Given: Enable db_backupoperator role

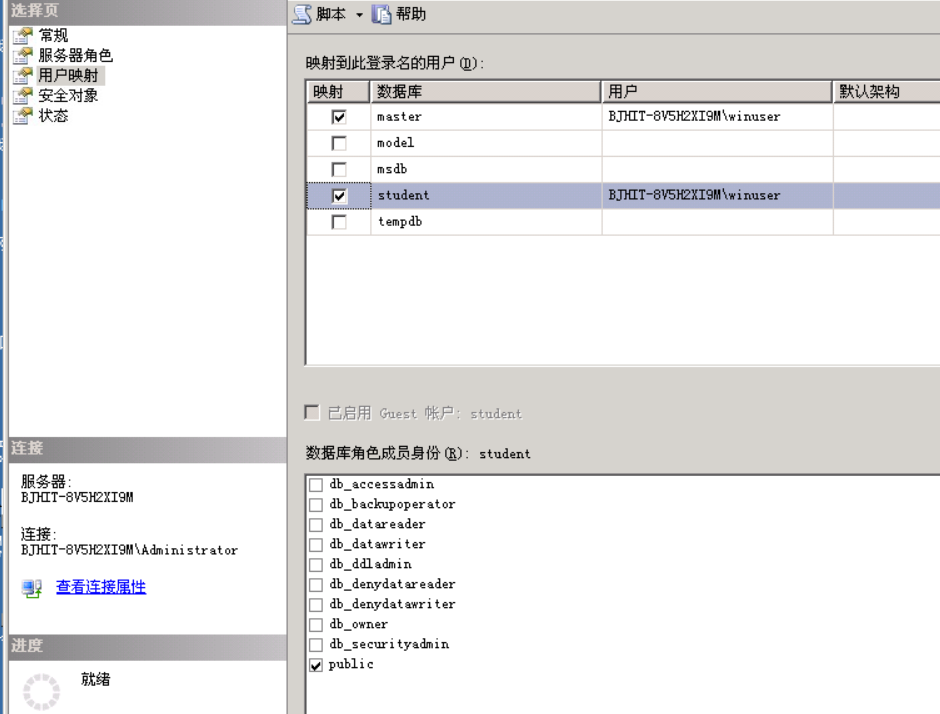Looking at the screenshot, I should [x=316, y=505].
